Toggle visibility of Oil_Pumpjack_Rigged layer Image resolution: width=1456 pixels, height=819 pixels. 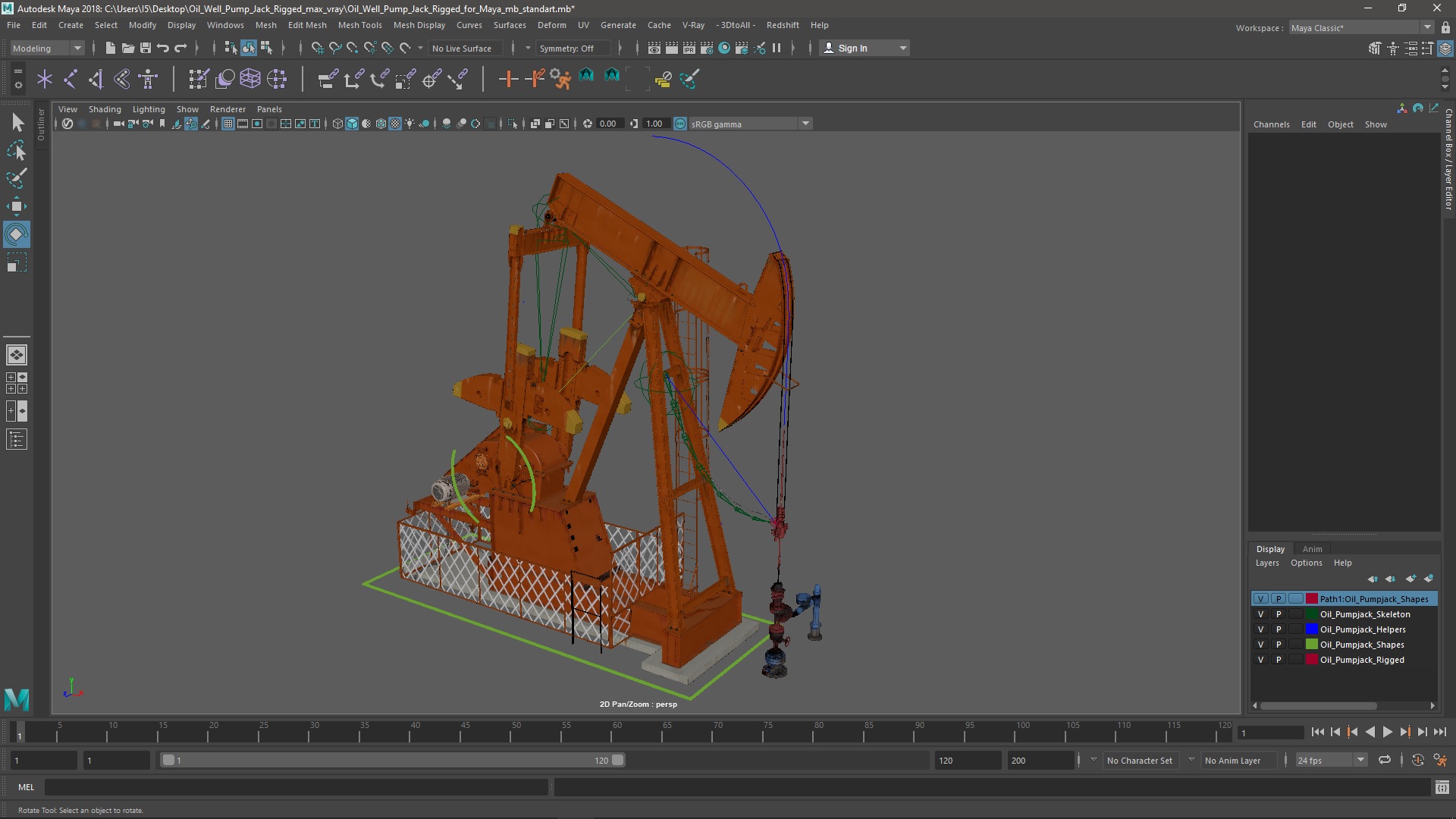click(x=1260, y=660)
